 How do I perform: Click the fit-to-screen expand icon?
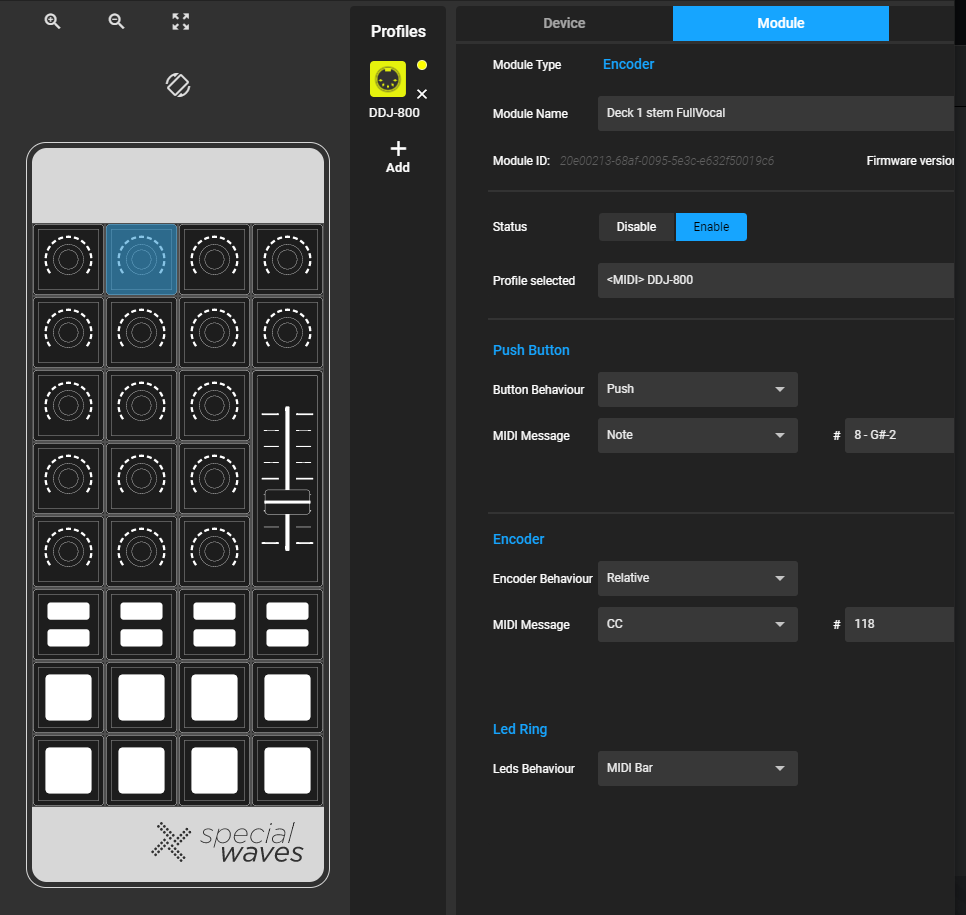pos(181,22)
